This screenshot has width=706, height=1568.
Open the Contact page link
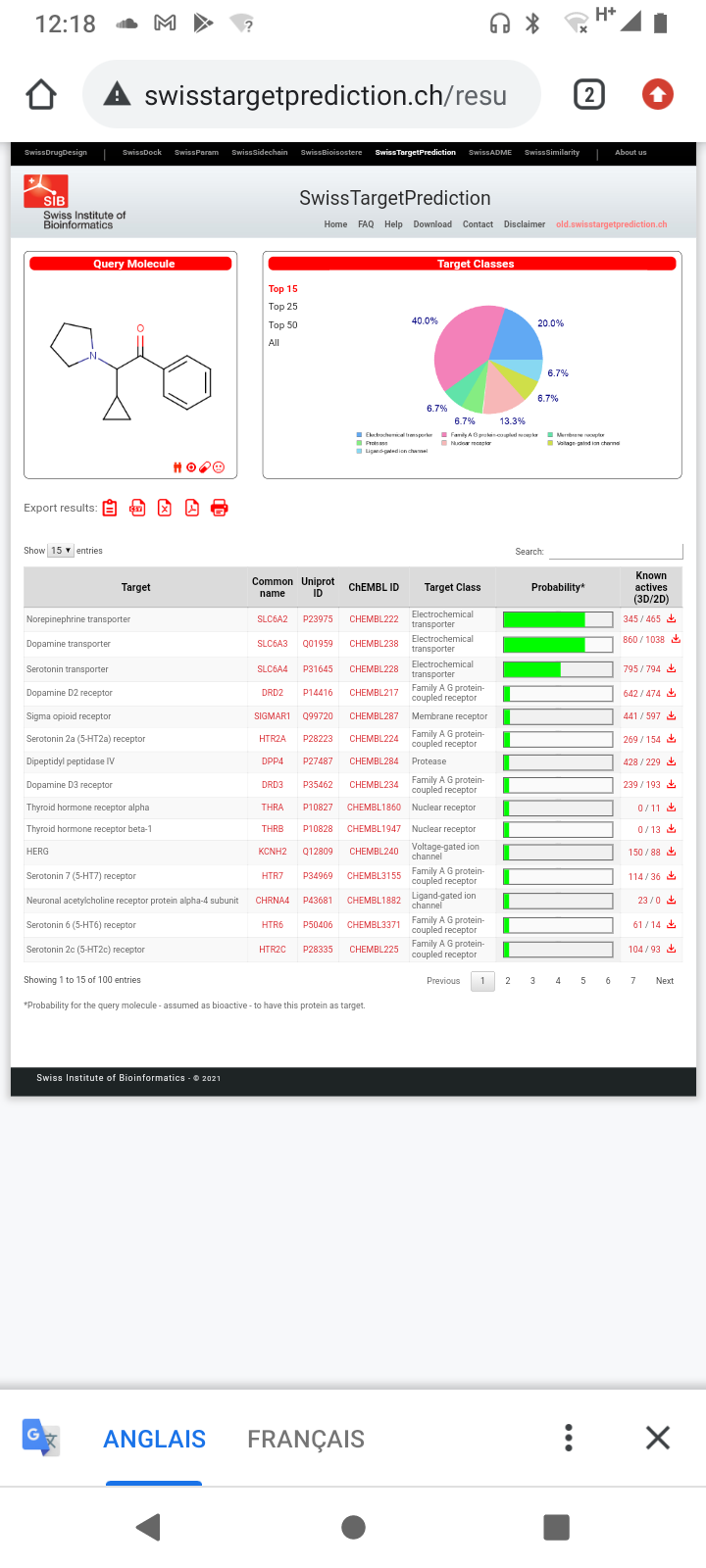coord(478,224)
